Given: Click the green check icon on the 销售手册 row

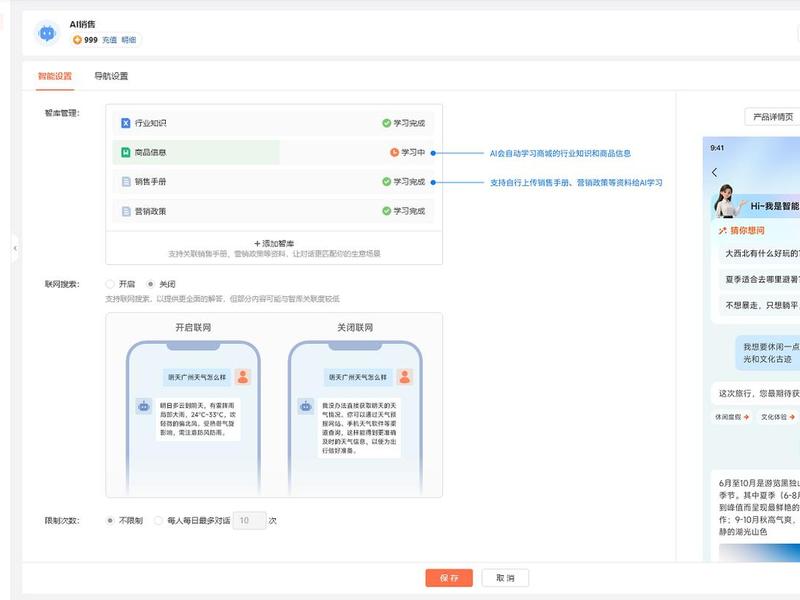Looking at the screenshot, I should [x=386, y=182].
